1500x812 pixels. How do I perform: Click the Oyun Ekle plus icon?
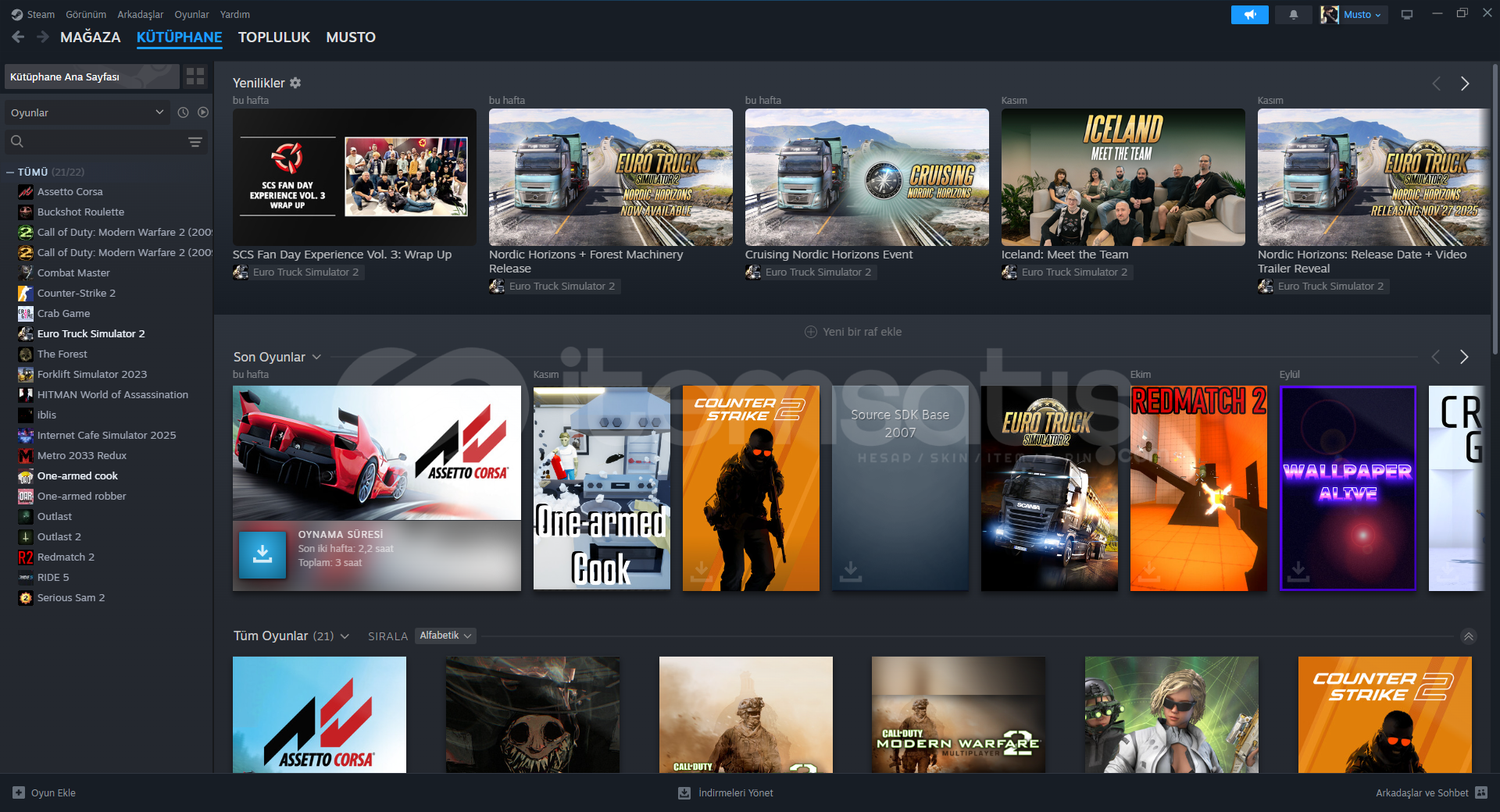(19, 792)
